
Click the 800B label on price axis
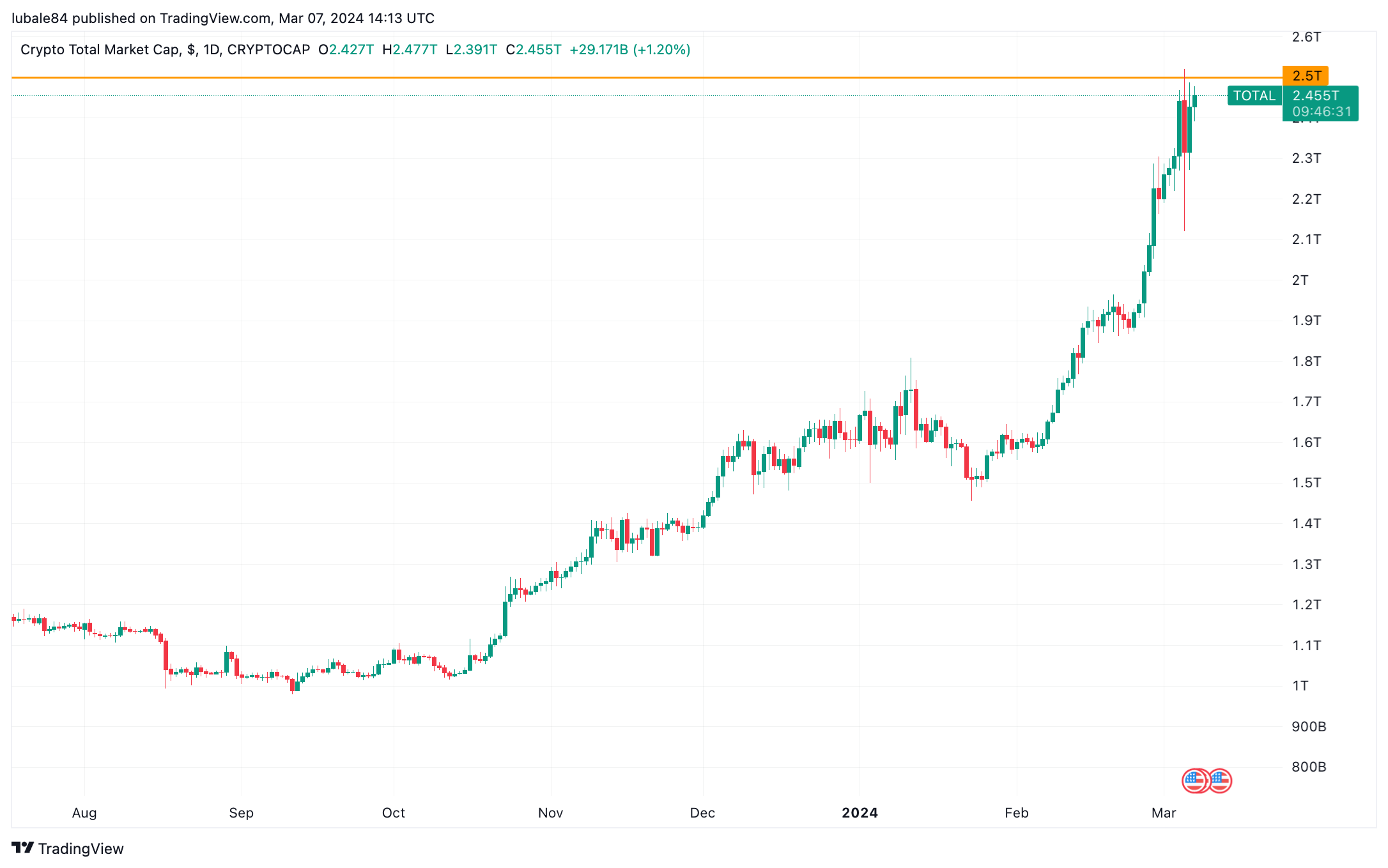click(1309, 766)
